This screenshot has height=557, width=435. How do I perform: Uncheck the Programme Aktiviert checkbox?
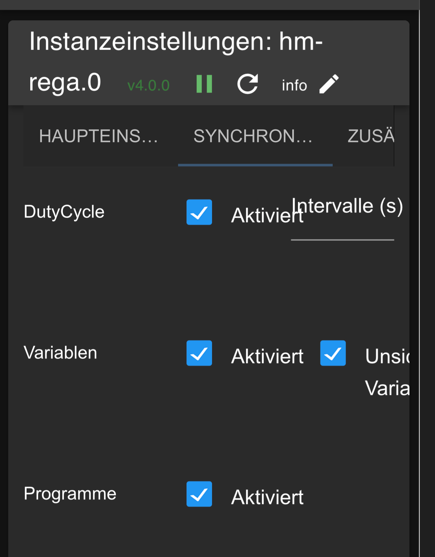pos(199,494)
